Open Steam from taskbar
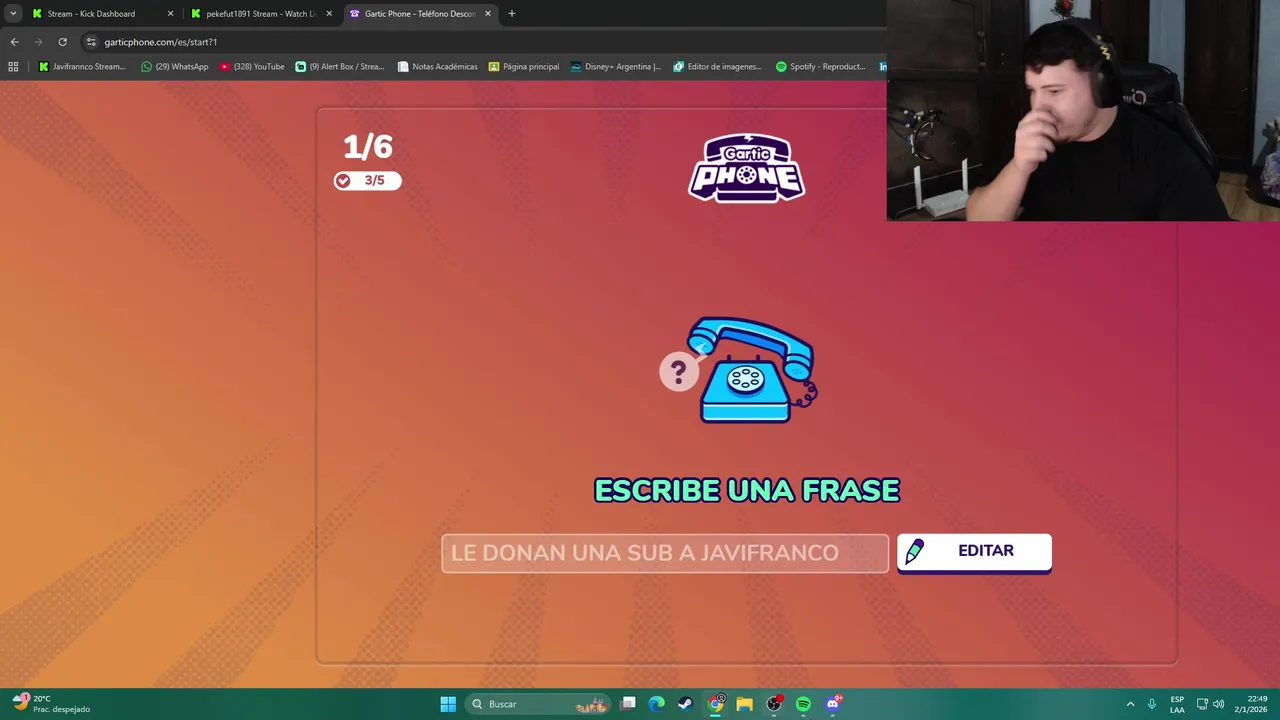This screenshot has height=720, width=1280. [x=685, y=704]
